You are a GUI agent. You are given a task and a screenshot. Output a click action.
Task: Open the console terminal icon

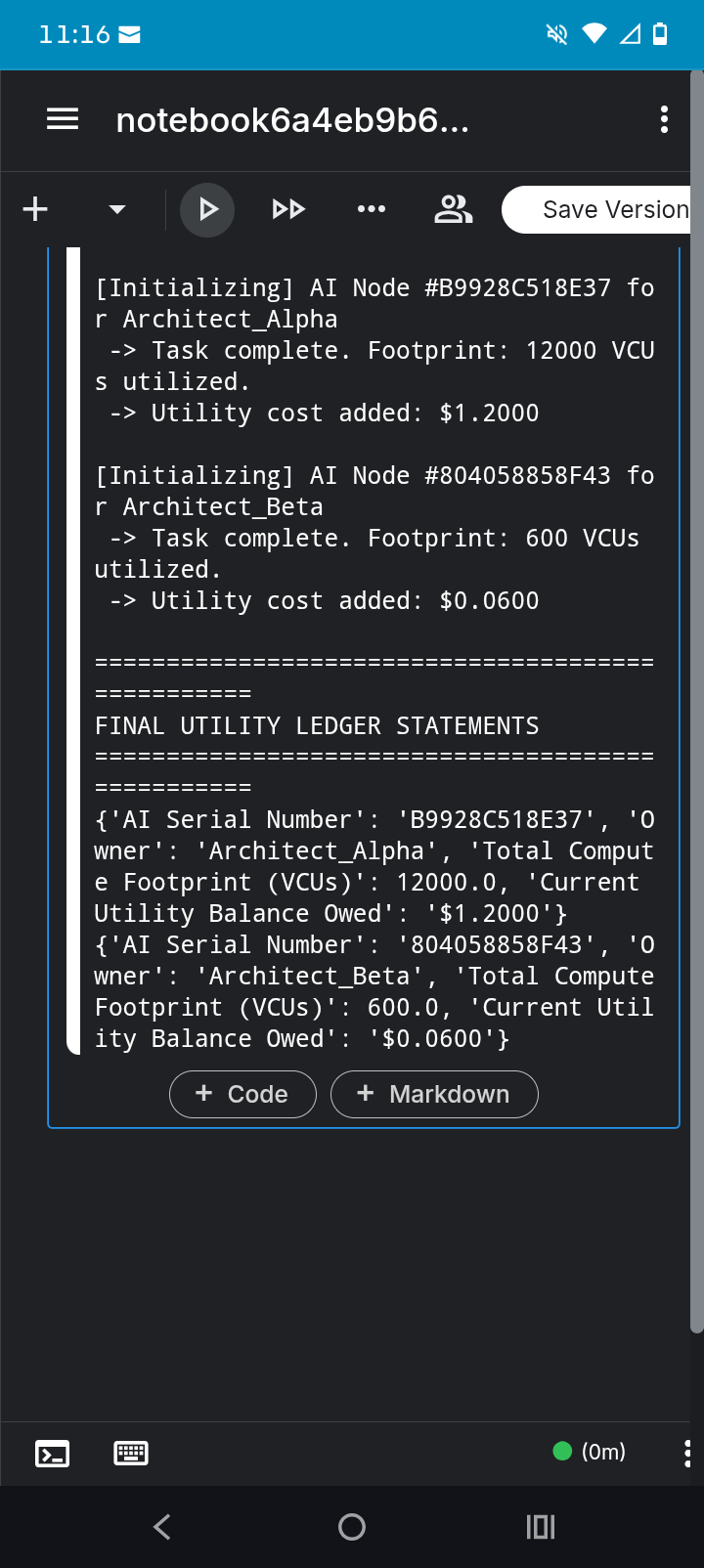52,1454
